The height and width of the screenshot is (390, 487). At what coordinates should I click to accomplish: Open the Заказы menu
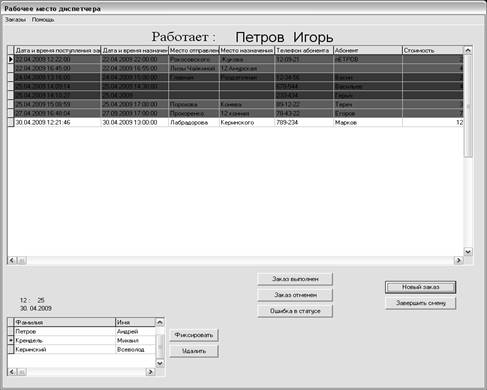(15, 20)
